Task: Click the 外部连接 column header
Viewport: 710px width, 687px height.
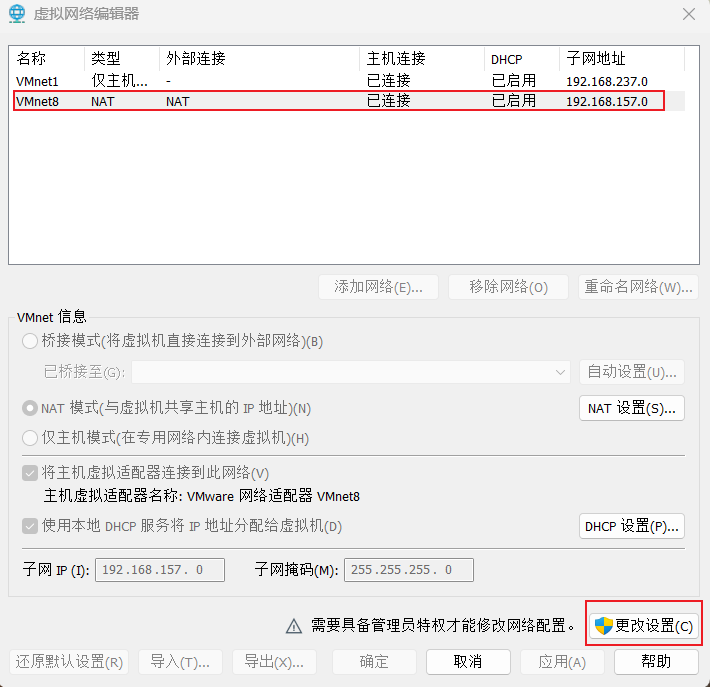Action: (x=259, y=58)
